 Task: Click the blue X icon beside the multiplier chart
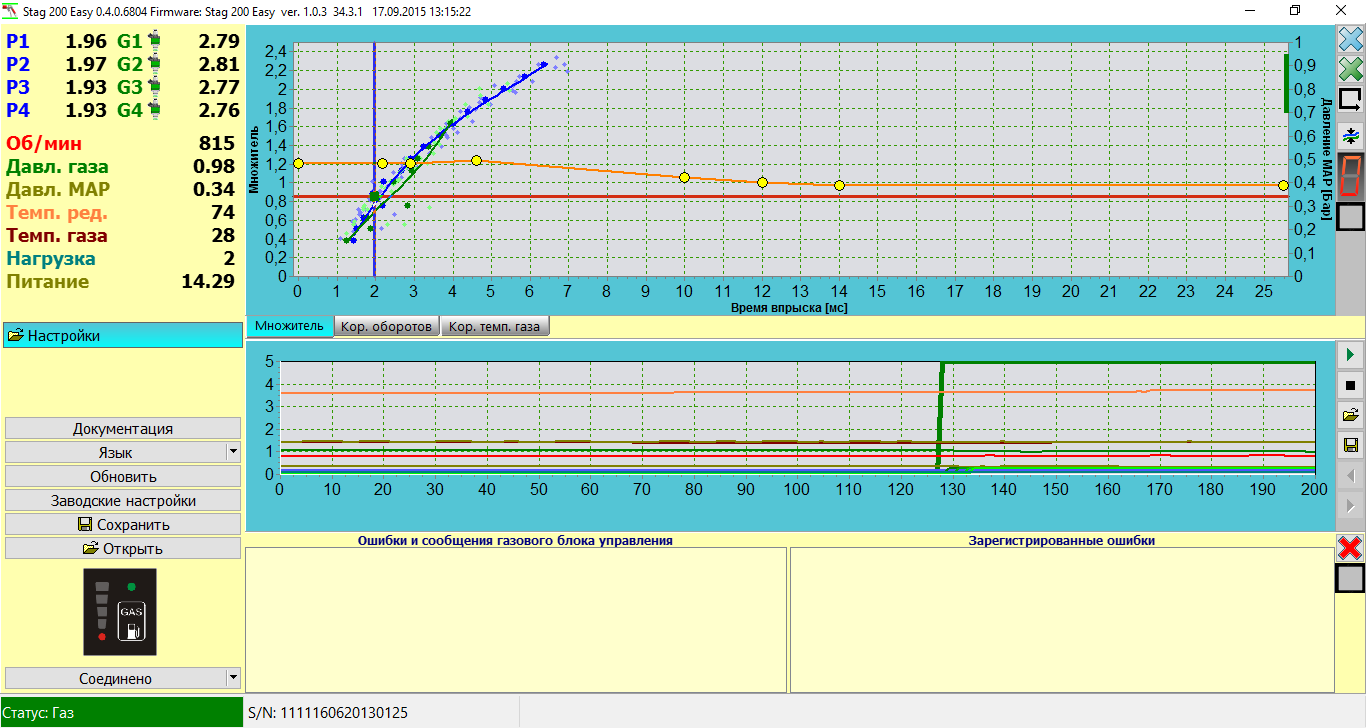pyautogui.click(x=1350, y=40)
